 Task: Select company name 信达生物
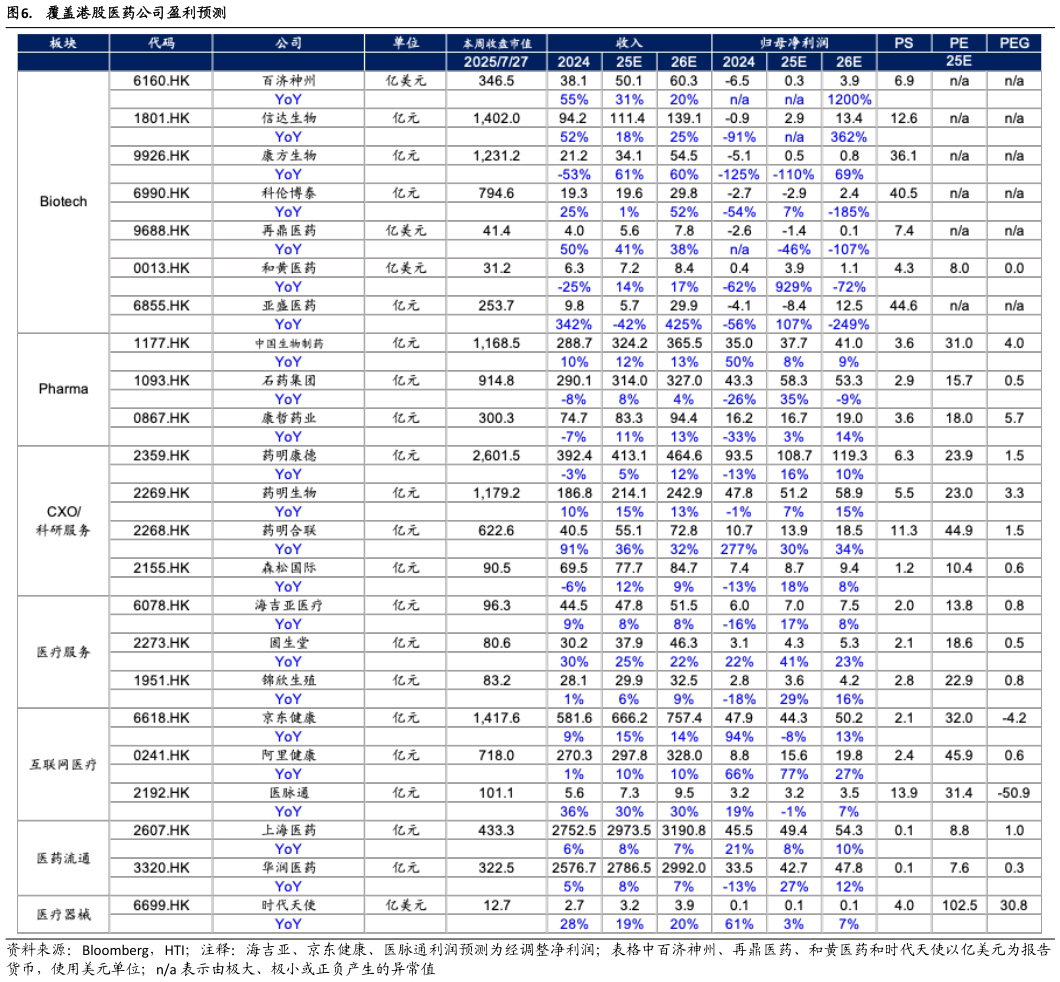[289, 118]
